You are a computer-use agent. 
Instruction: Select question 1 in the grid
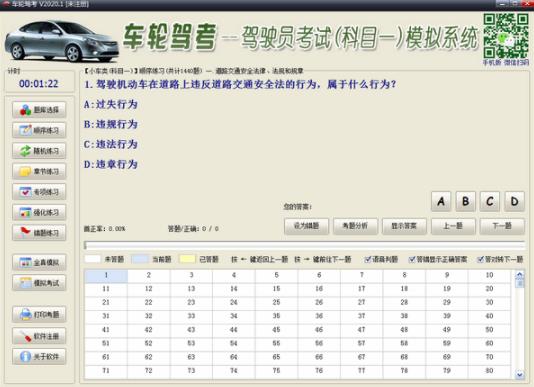[x=106, y=275]
